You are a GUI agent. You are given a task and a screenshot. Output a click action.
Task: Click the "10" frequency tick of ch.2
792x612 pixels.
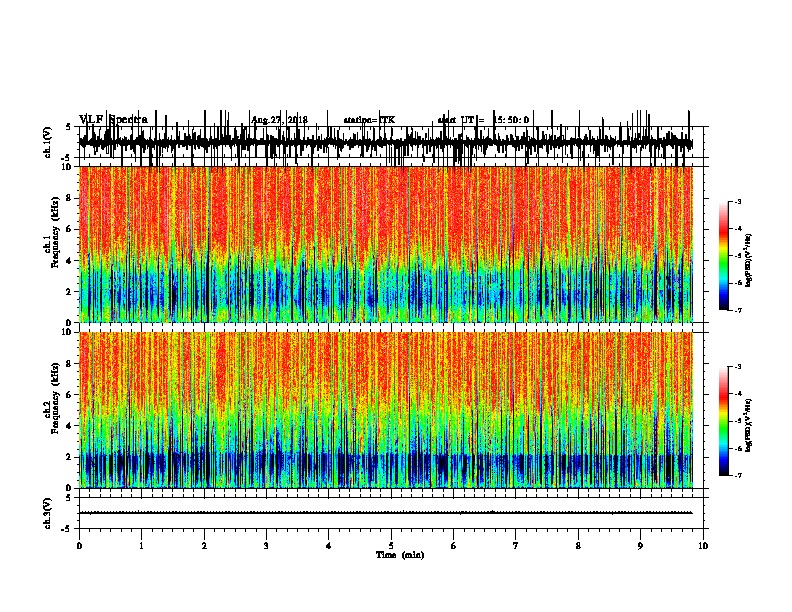[x=68, y=332]
